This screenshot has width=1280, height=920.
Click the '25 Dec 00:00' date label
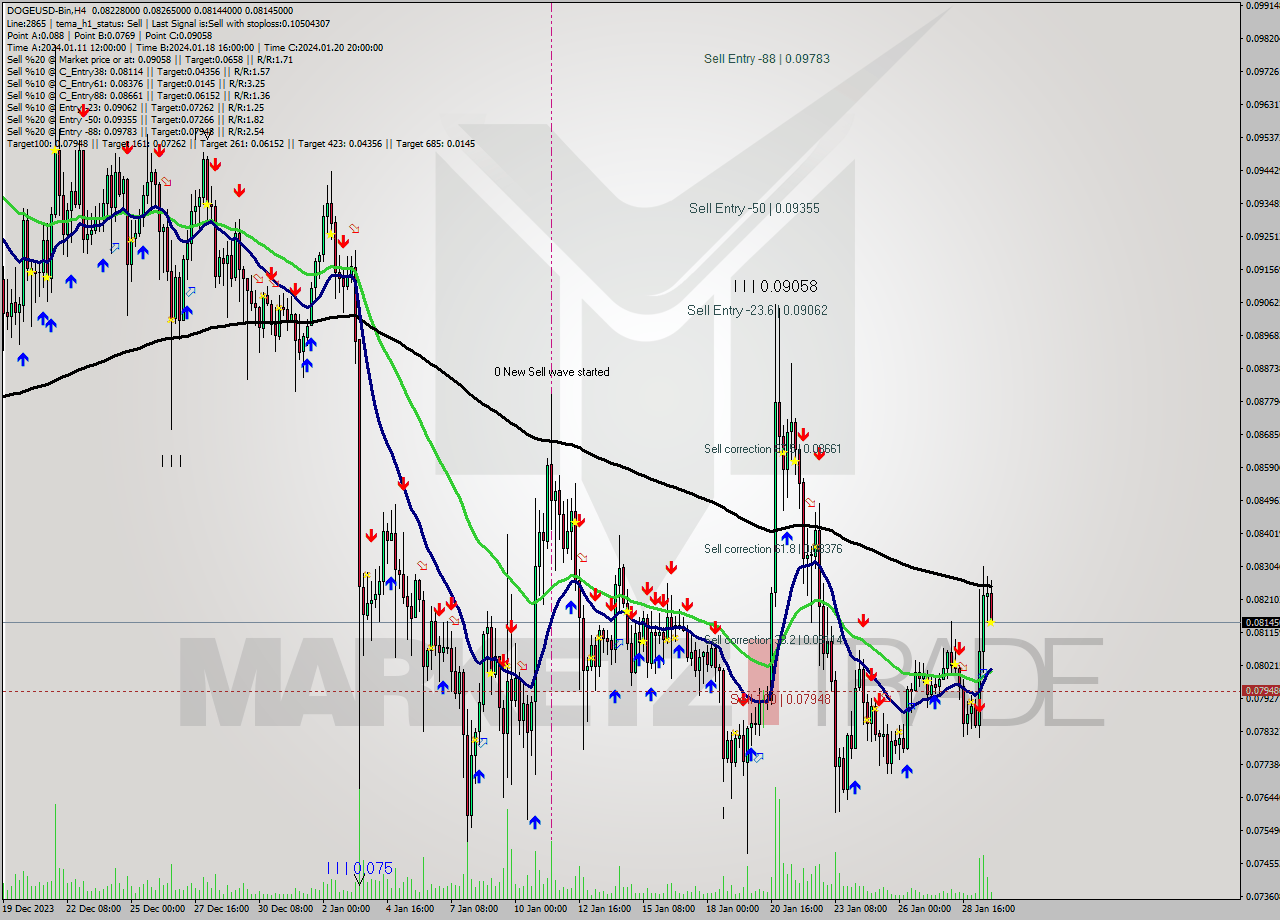[x=157, y=909]
